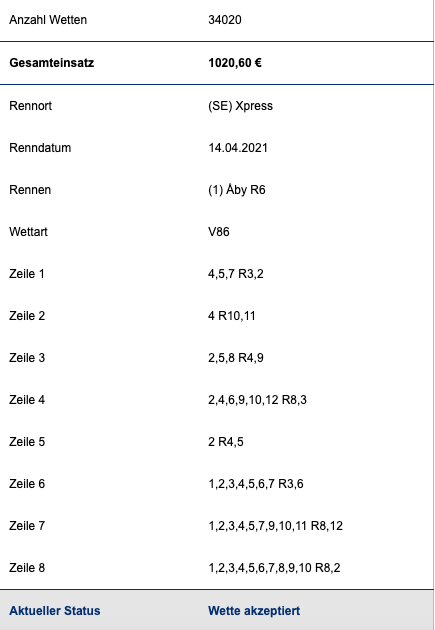Click the Anzahl Wetten label

coord(48,20)
